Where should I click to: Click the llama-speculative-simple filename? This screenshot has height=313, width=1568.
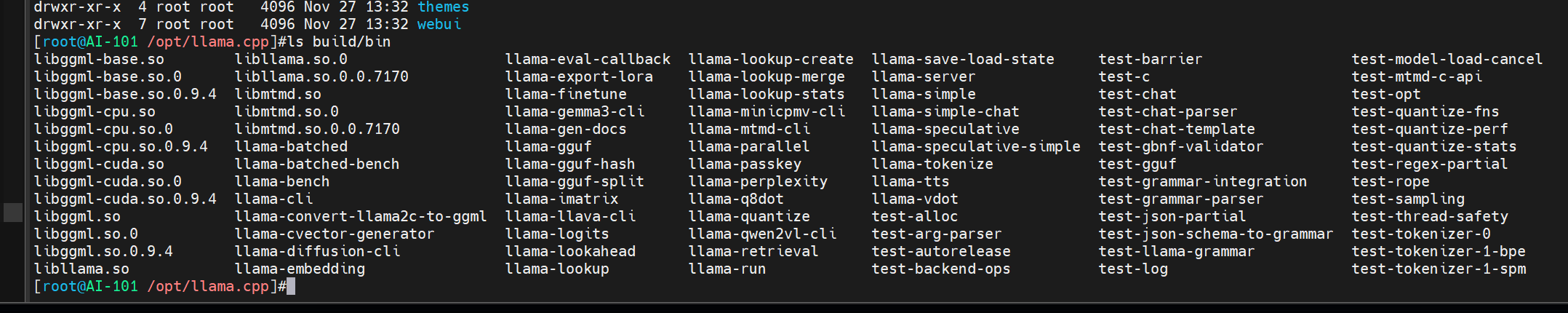point(975,146)
